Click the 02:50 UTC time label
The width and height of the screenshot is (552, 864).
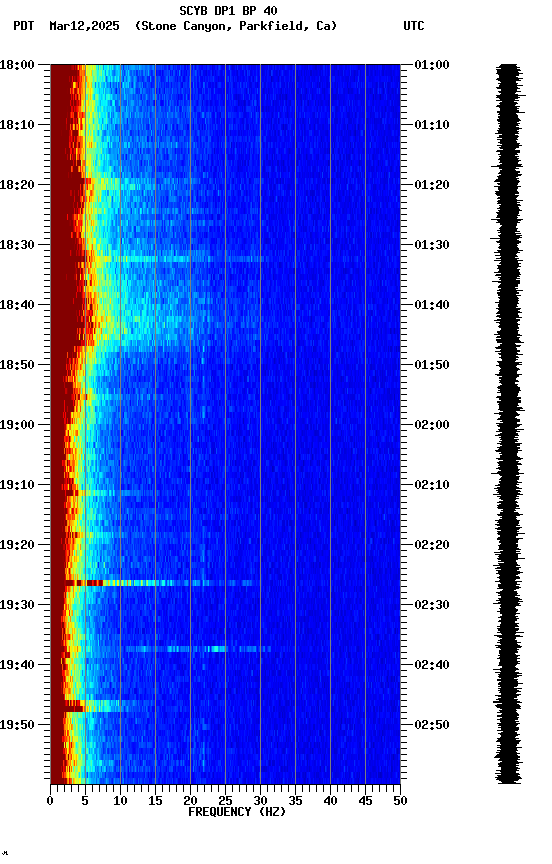432,725
